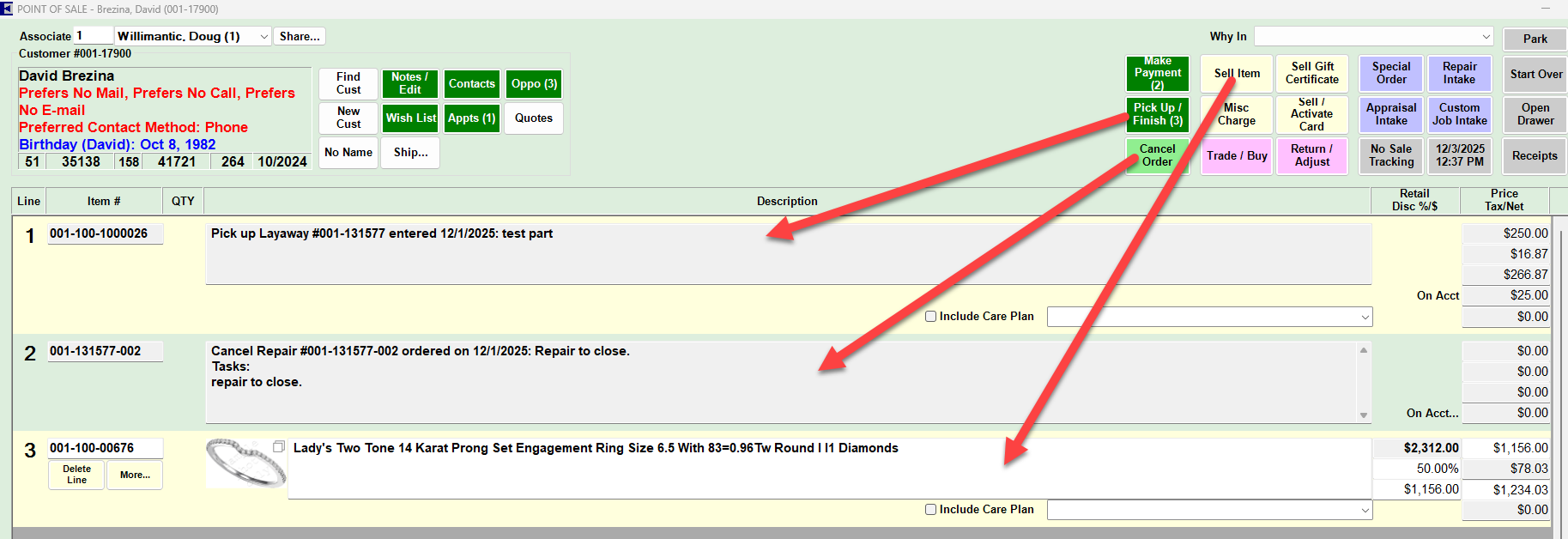Check Include Care Plan for line 3

(930, 510)
